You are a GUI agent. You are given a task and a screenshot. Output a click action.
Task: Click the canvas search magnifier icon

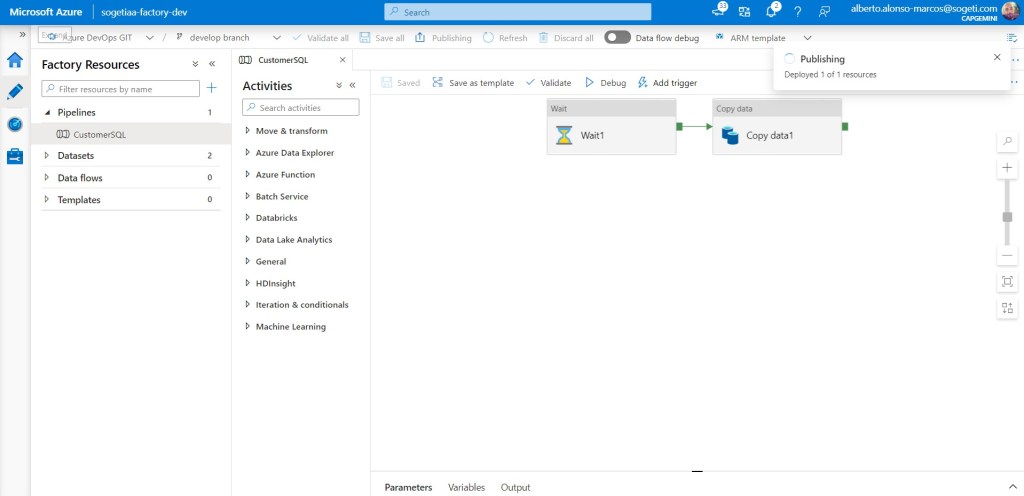[1007, 142]
